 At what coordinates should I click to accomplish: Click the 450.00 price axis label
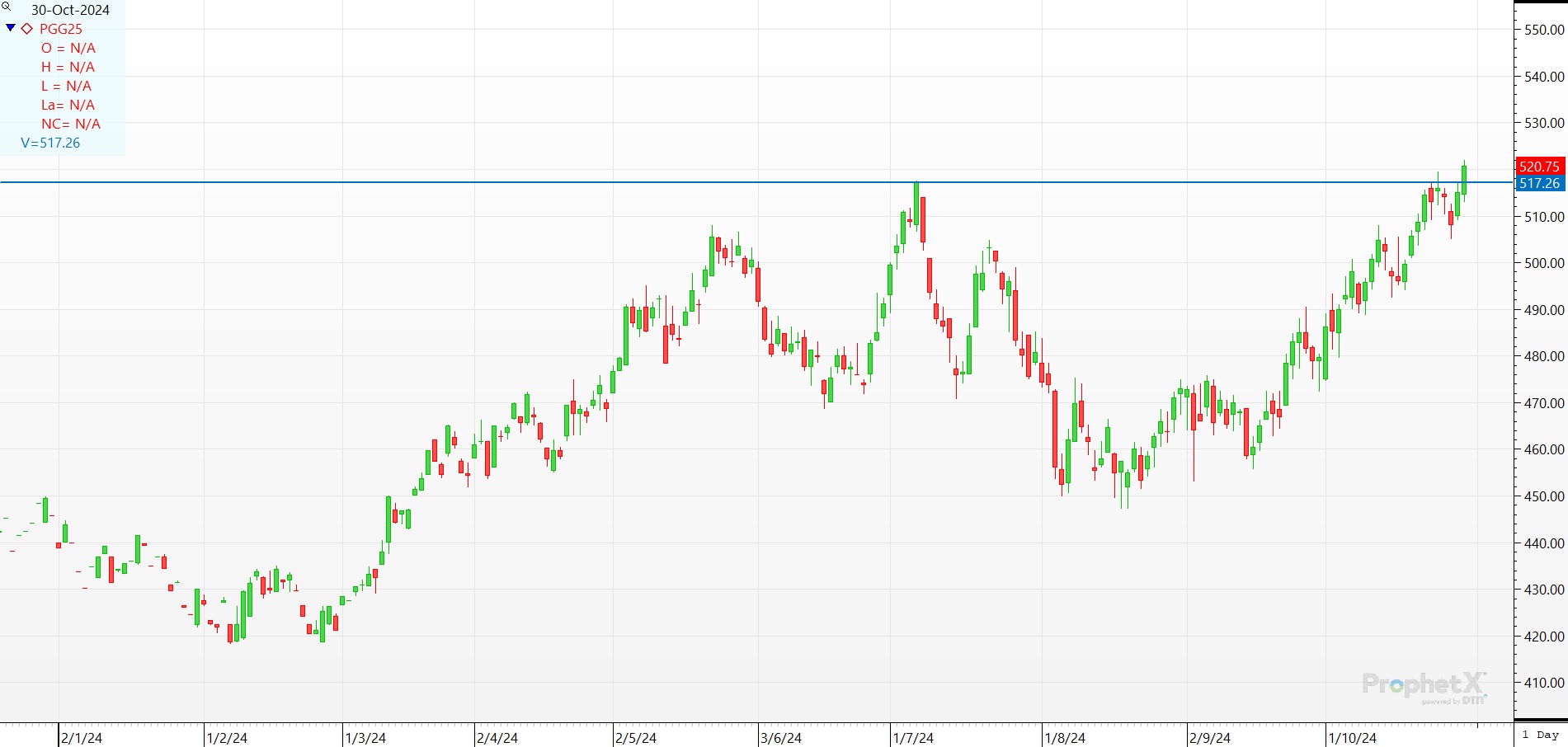(1544, 496)
